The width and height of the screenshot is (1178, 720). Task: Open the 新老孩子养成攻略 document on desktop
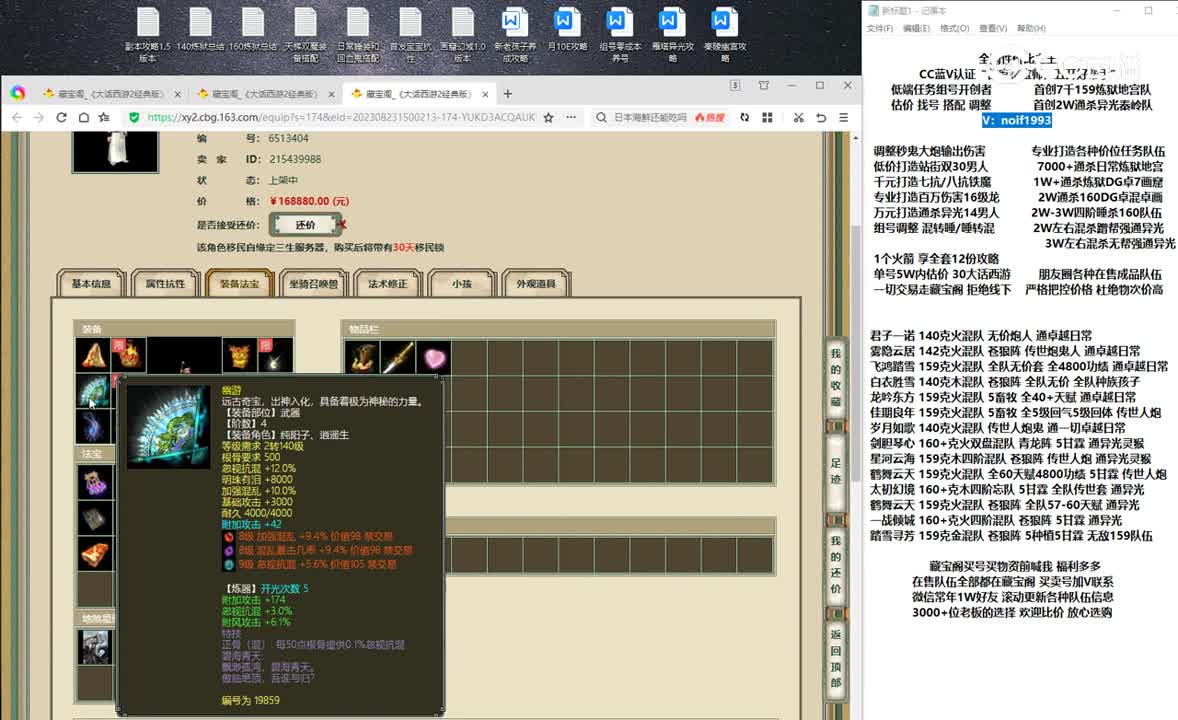point(515,35)
